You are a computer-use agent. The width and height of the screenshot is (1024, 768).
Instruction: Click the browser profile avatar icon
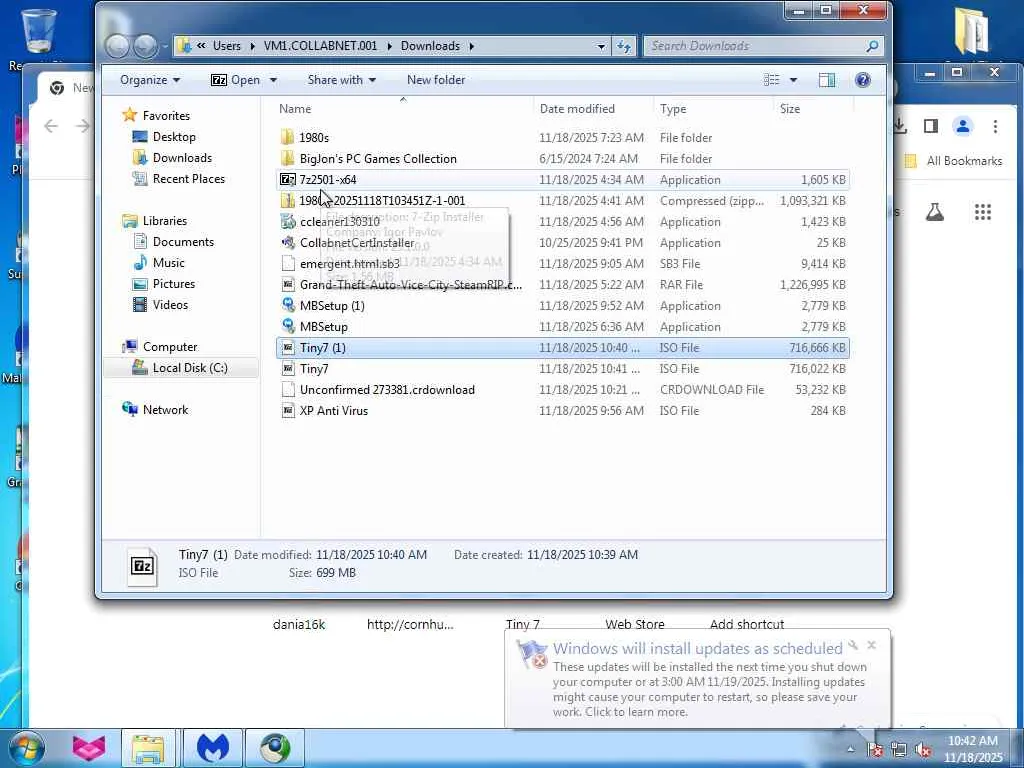(963, 126)
